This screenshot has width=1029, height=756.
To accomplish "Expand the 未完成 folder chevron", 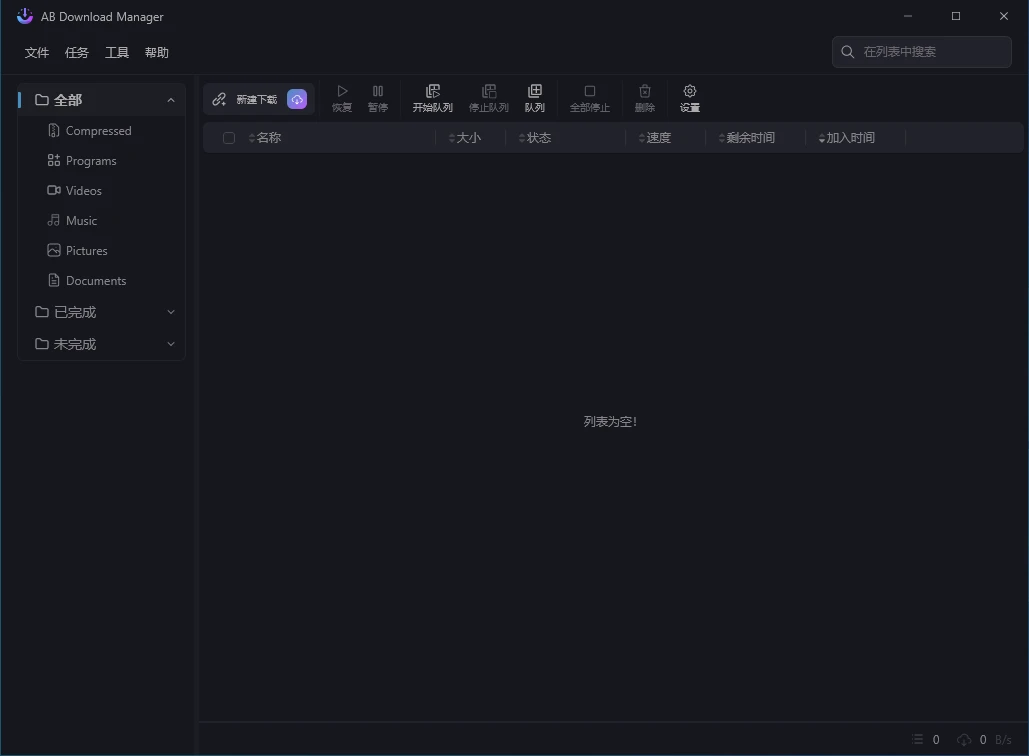I will click(171, 344).
